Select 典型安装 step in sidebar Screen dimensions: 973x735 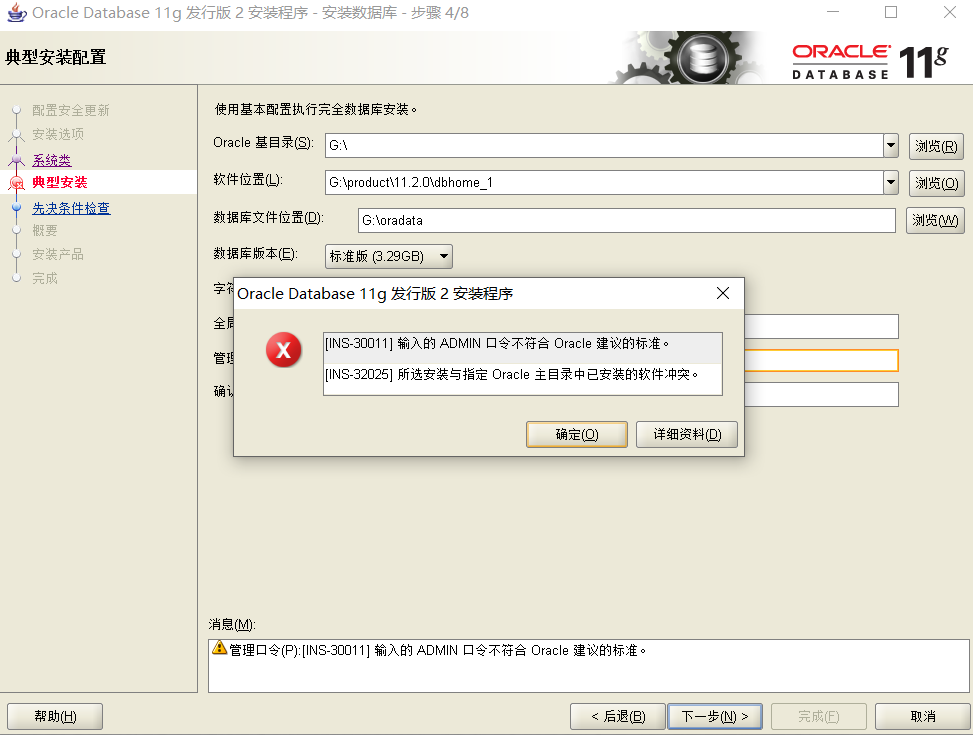tap(60, 183)
